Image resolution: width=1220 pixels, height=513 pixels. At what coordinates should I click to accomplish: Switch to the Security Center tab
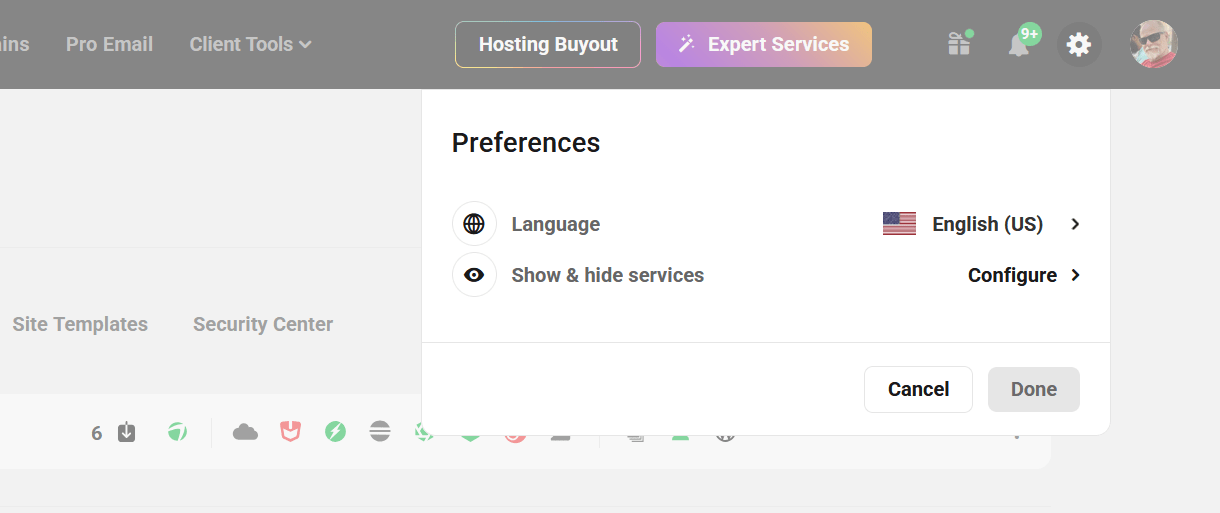tap(263, 324)
